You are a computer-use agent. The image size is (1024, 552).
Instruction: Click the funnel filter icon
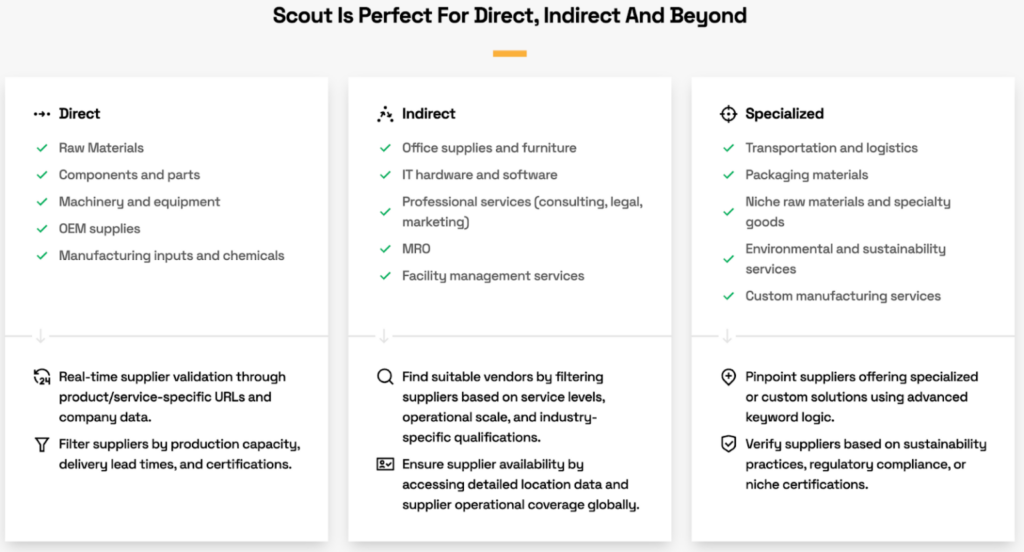[42, 444]
